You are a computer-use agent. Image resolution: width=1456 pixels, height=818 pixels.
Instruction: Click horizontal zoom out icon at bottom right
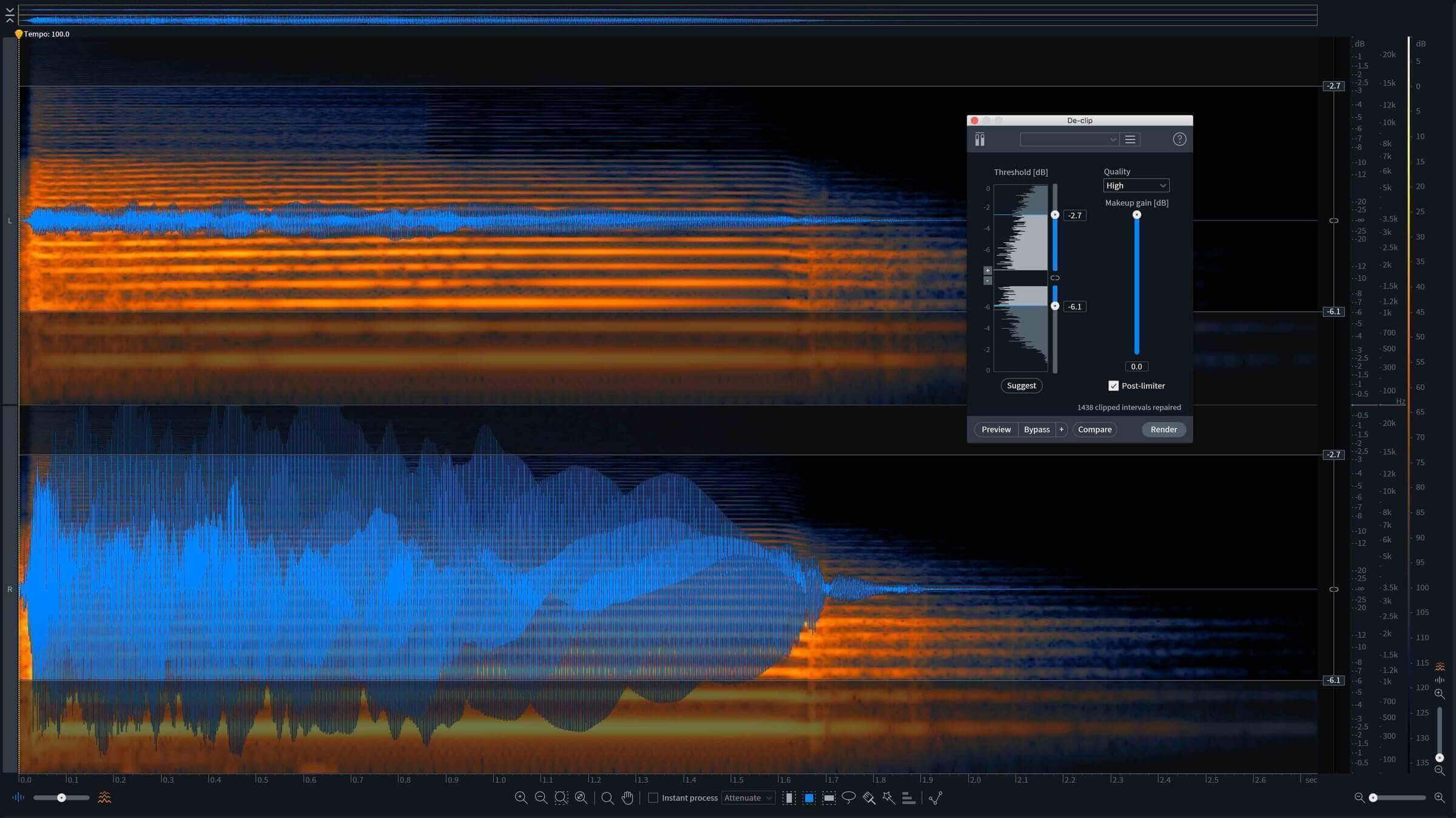[1359, 797]
